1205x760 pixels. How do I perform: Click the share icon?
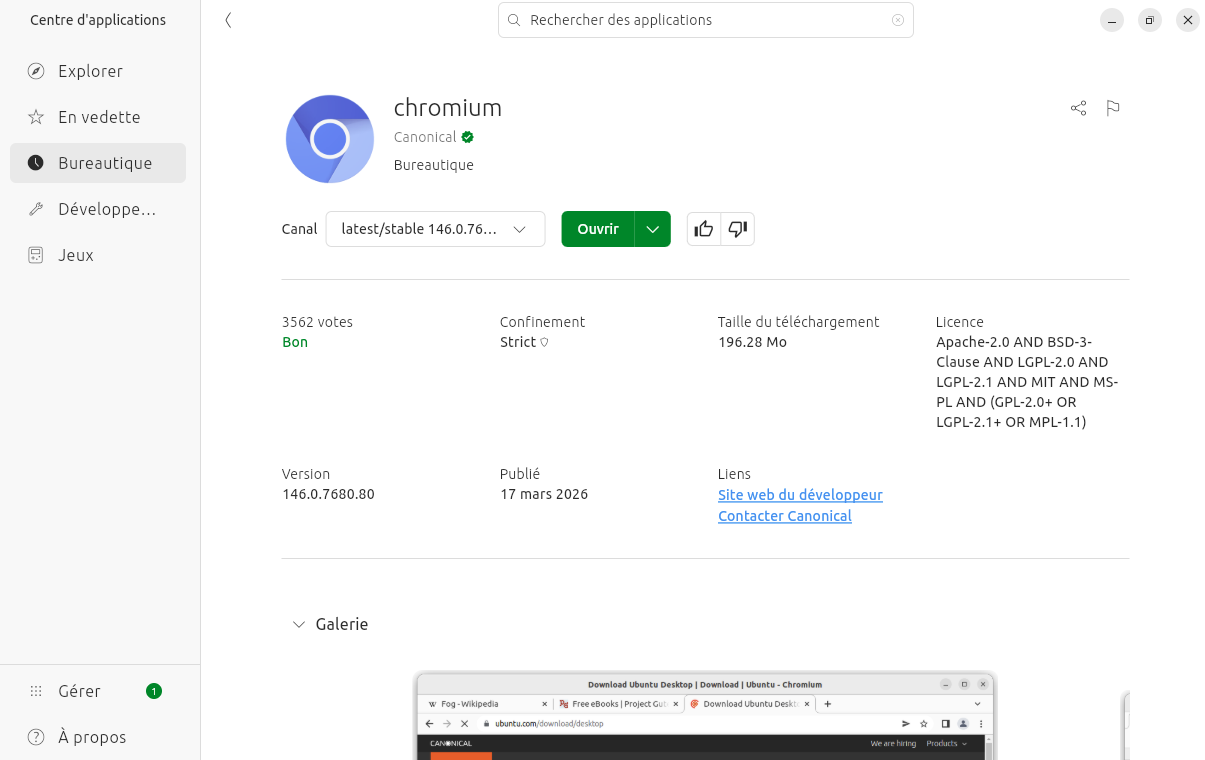point(1078,108)
